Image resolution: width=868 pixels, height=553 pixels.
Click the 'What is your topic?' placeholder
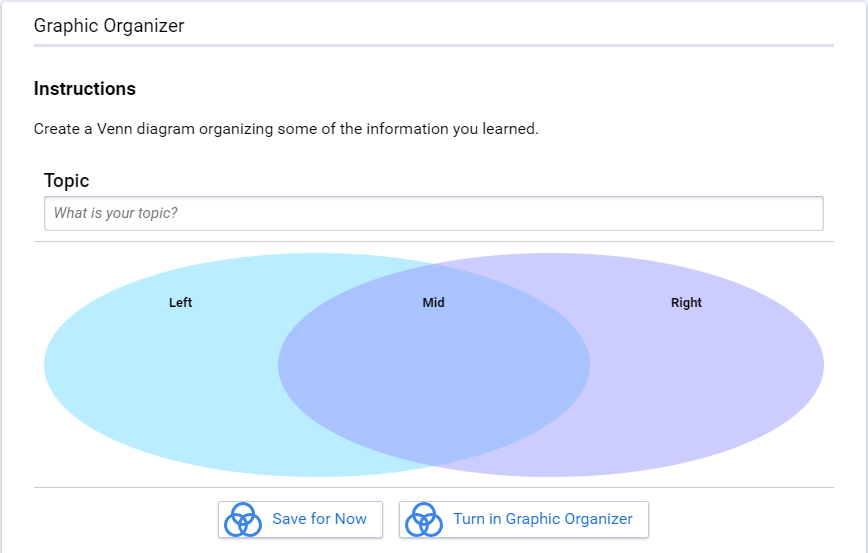(x=116, y=213)
